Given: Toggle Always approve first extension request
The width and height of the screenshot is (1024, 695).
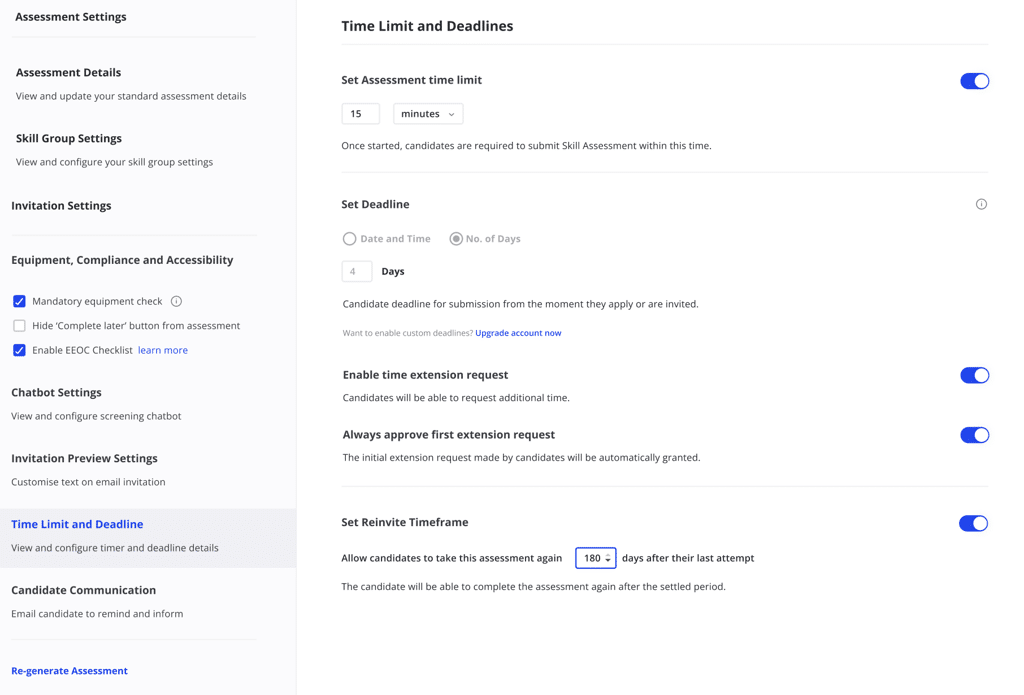Looking at the screenshot, I should point(974,435).
